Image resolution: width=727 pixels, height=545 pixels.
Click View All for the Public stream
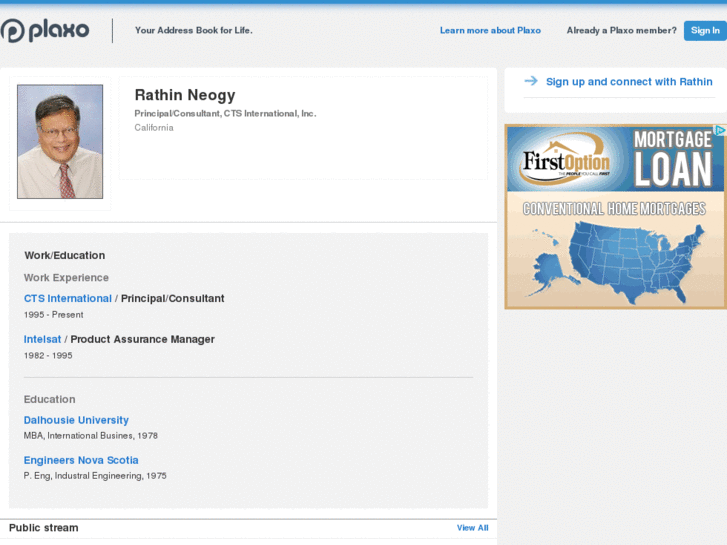coord(472,528)
